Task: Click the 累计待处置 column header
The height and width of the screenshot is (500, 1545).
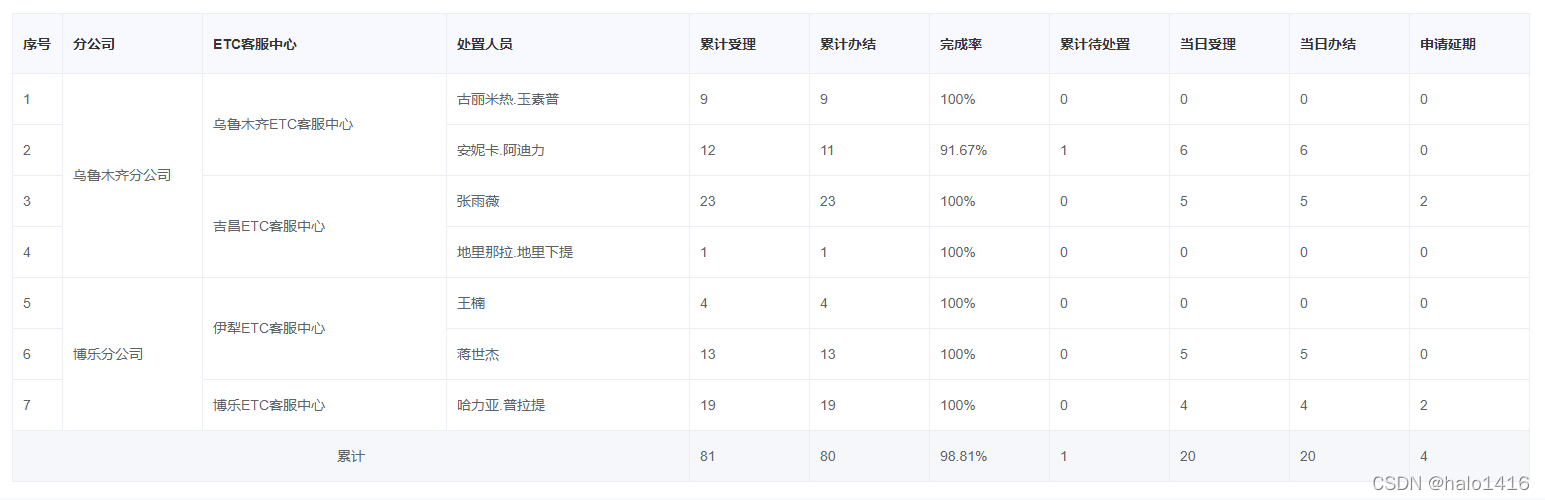Action: pos(1109,44)
